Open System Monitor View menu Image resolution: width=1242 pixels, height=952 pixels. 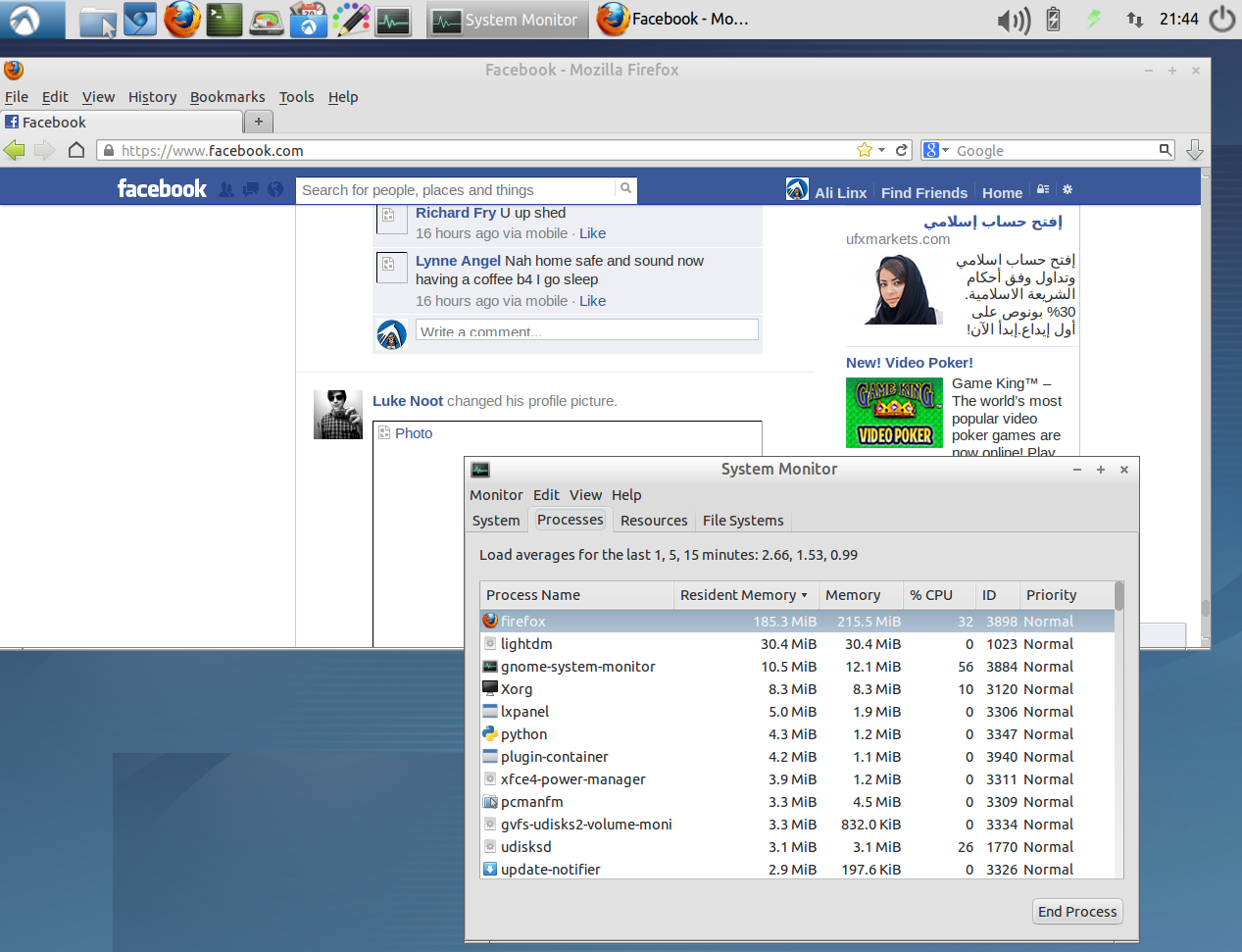tap(585, 495)
